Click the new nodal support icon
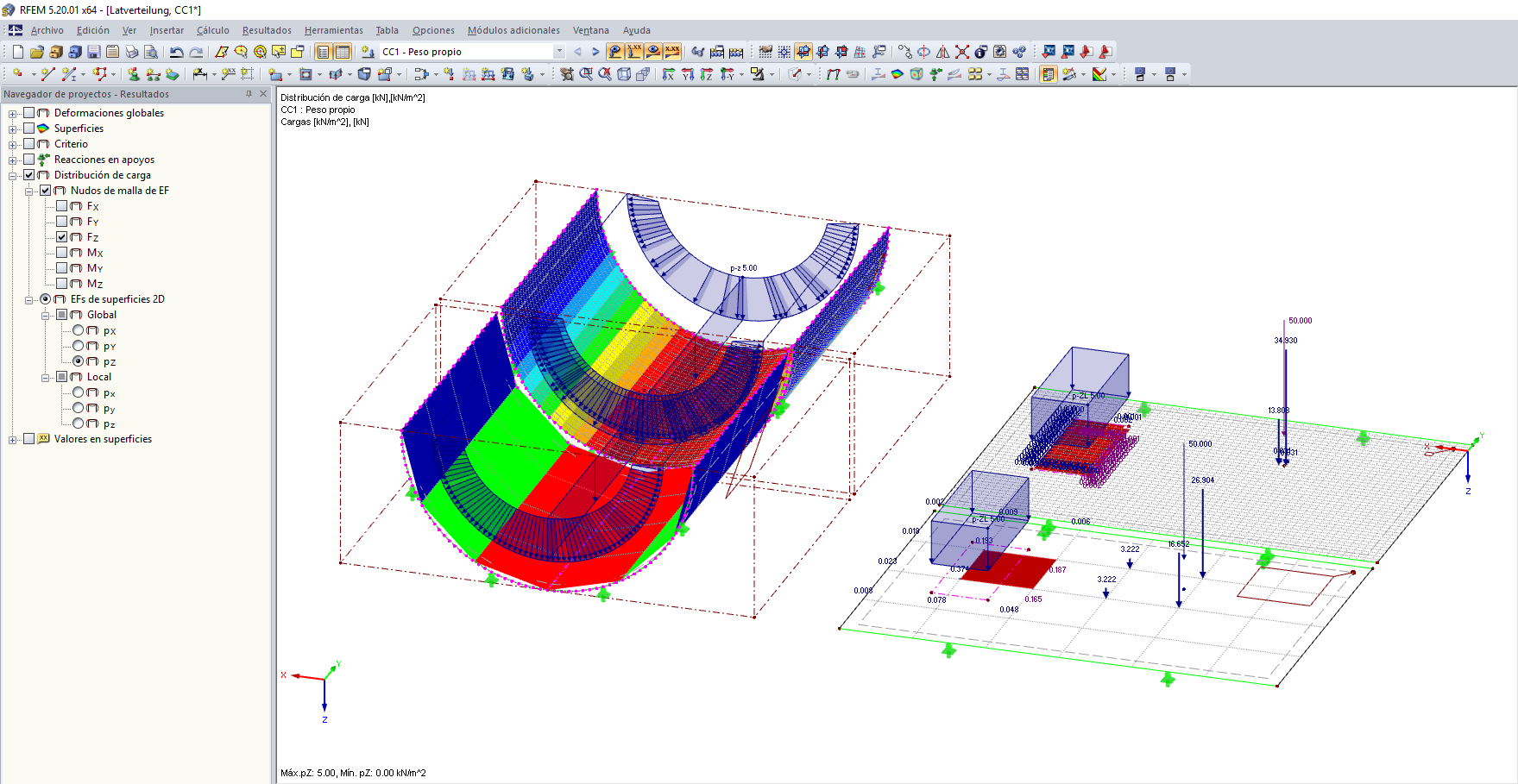Image resolution: width=1518 pixels, height=784 pixels. 134,74
